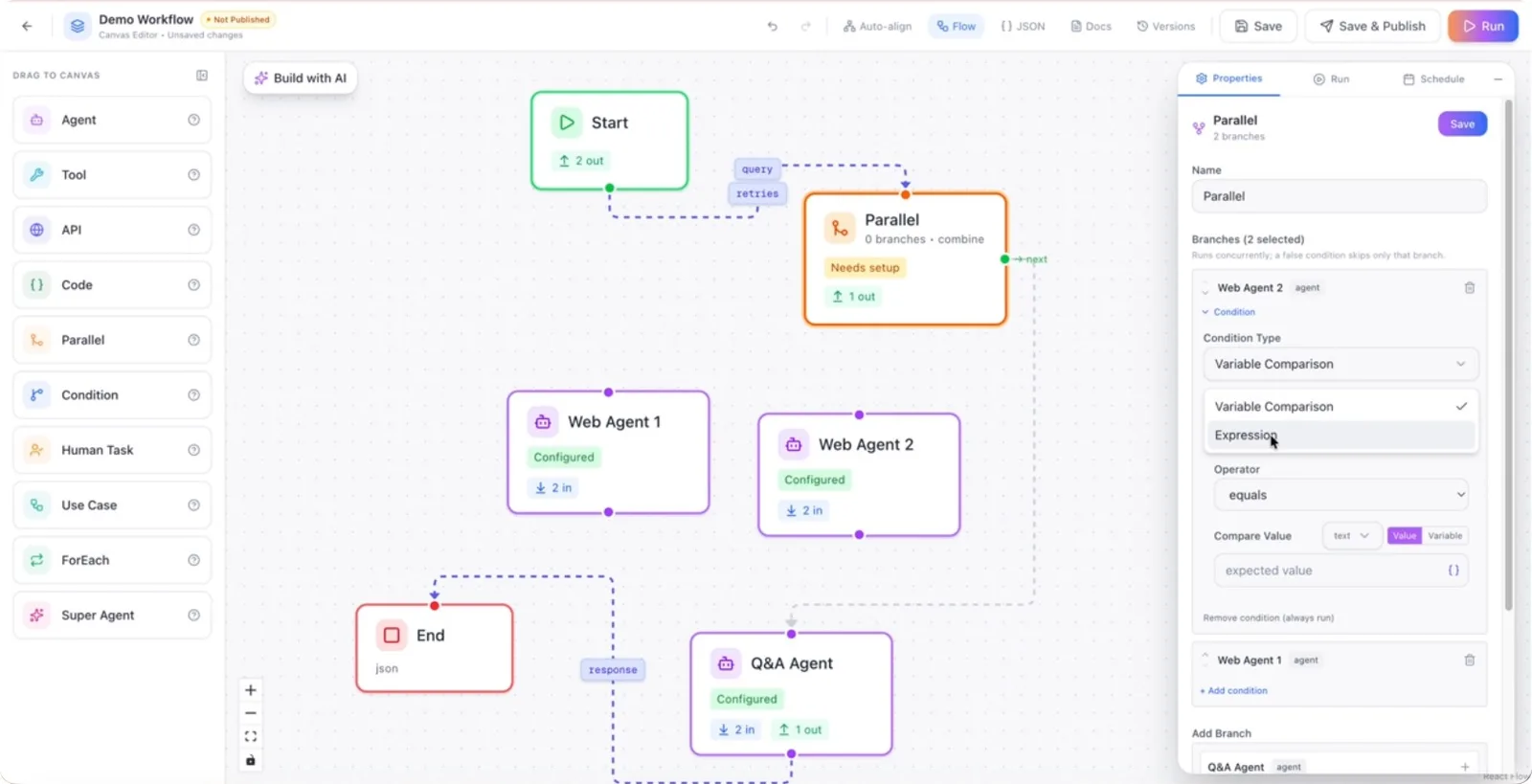The height and width of the screenshot is (784, 1532).
Task: Delete the Web Agent 1 branch
Action: coord(1470,660)
